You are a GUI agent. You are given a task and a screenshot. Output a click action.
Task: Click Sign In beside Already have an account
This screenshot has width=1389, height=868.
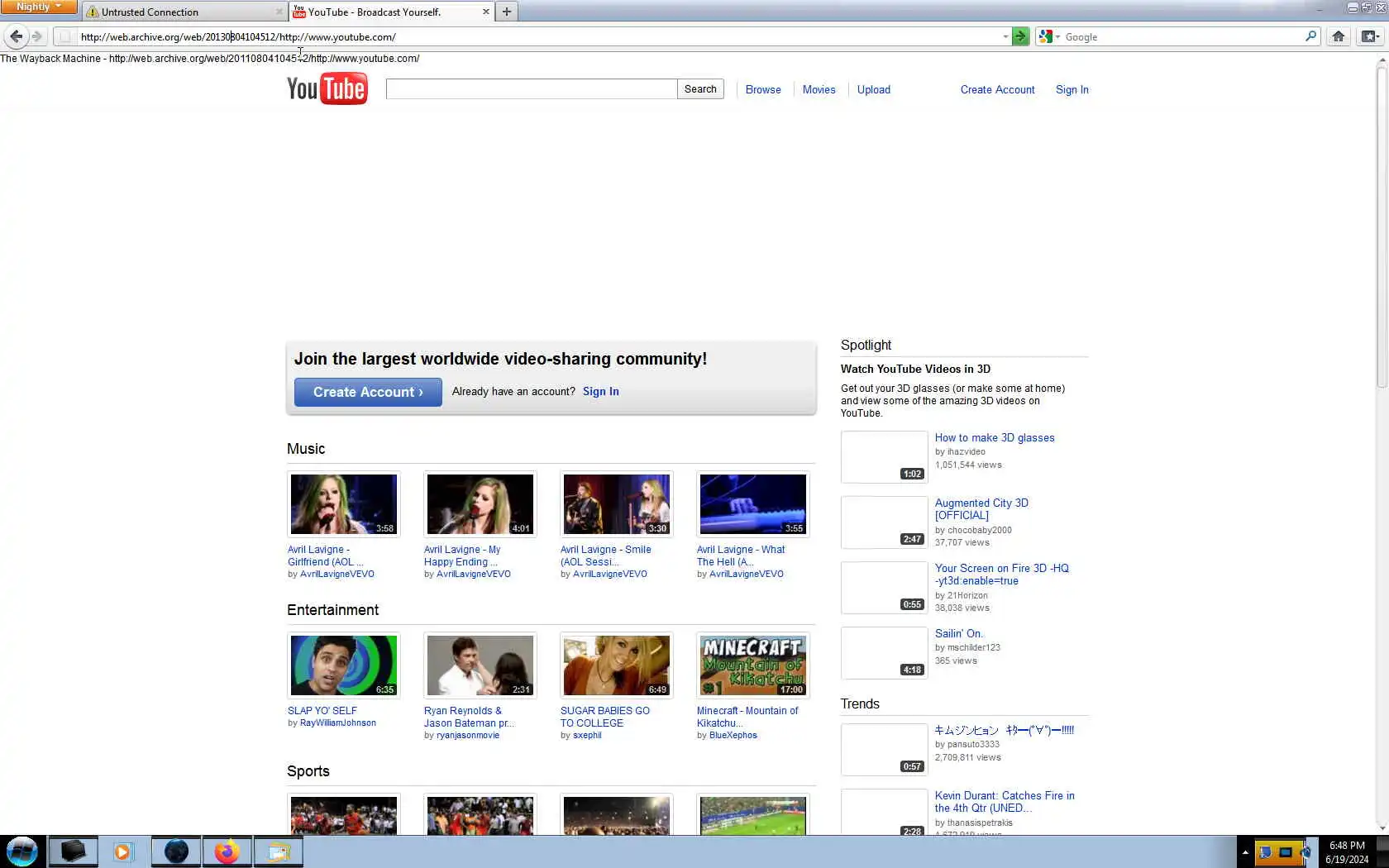pyautogui.click(x=601, y=392)
